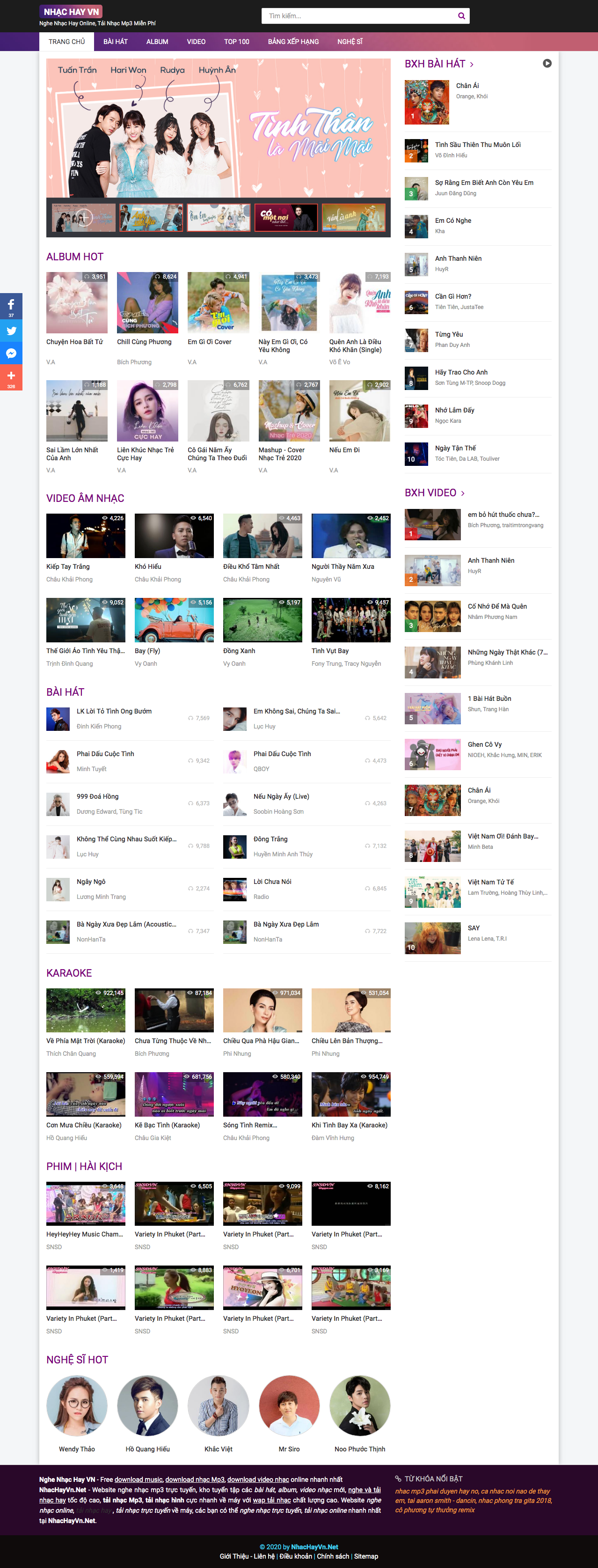The height and width of the screenshot is (1568, 598).
Task: Open the Chill Cùng Phương album cover
Action: (x=147, y=302)
